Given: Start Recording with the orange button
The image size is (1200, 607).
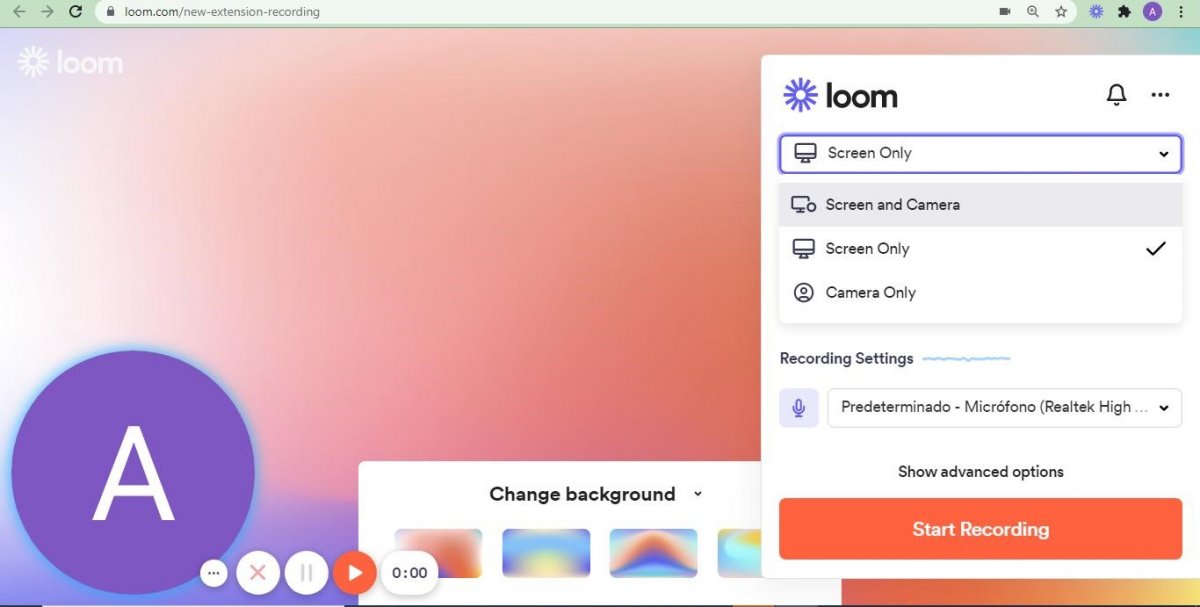Looking at the screenshot, I should (980, 529).
